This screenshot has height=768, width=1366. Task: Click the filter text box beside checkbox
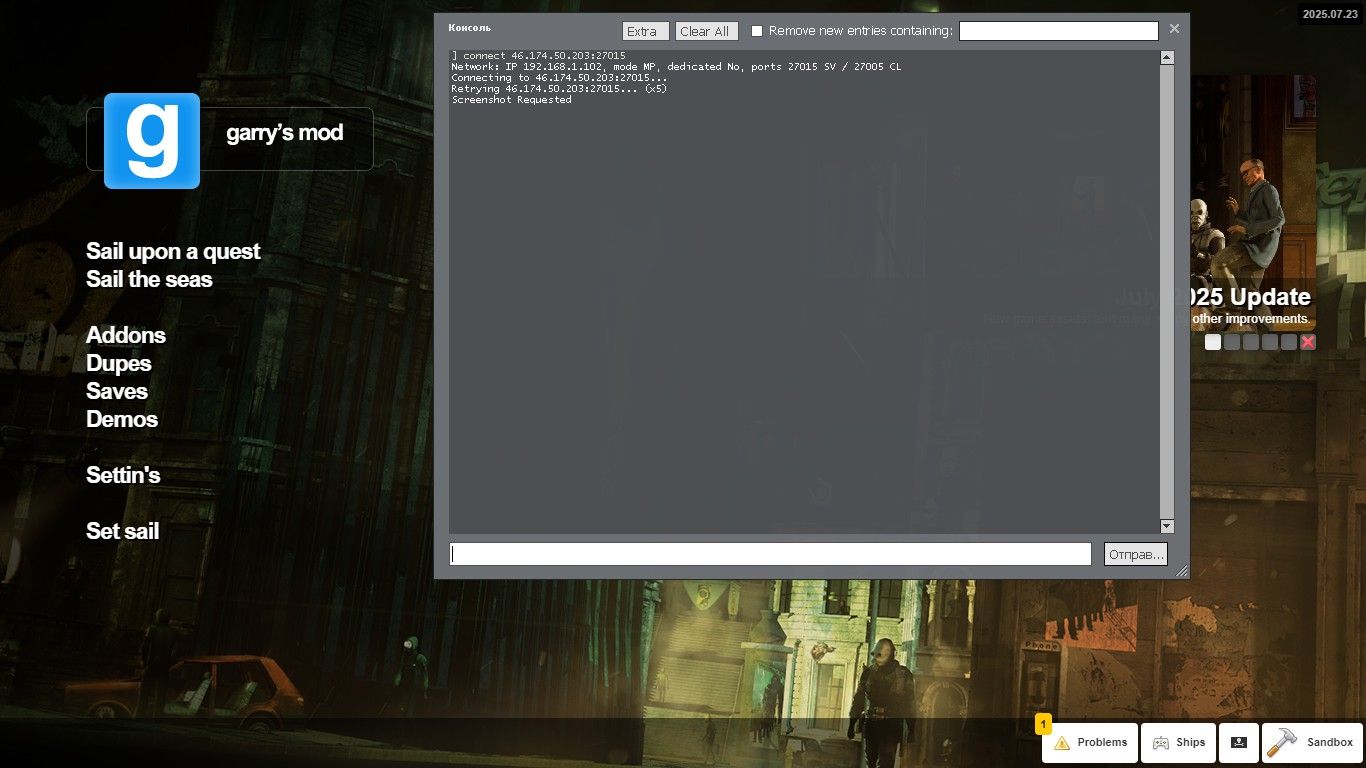[x=1058, y=31]
